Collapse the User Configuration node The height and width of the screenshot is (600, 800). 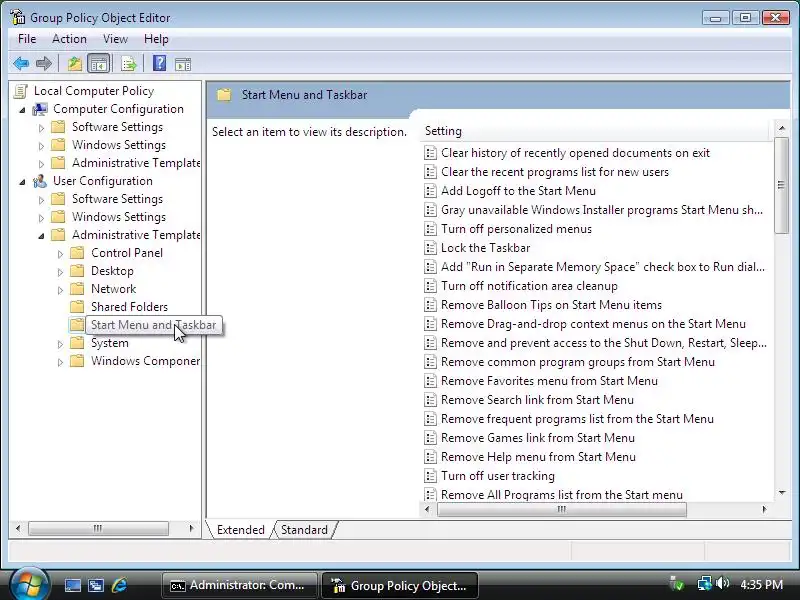22,182
